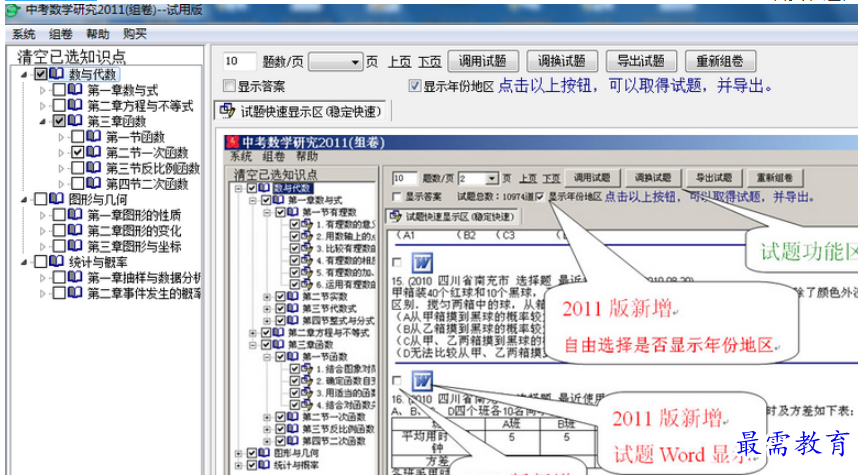Expand the 第二节一次函数 node
The image size is (858, 475).
pyautogui.click(x=61, y=153)
